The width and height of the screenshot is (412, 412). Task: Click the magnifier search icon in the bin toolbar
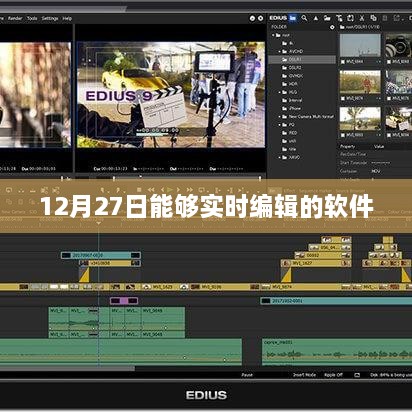click(x=304, y=18)
